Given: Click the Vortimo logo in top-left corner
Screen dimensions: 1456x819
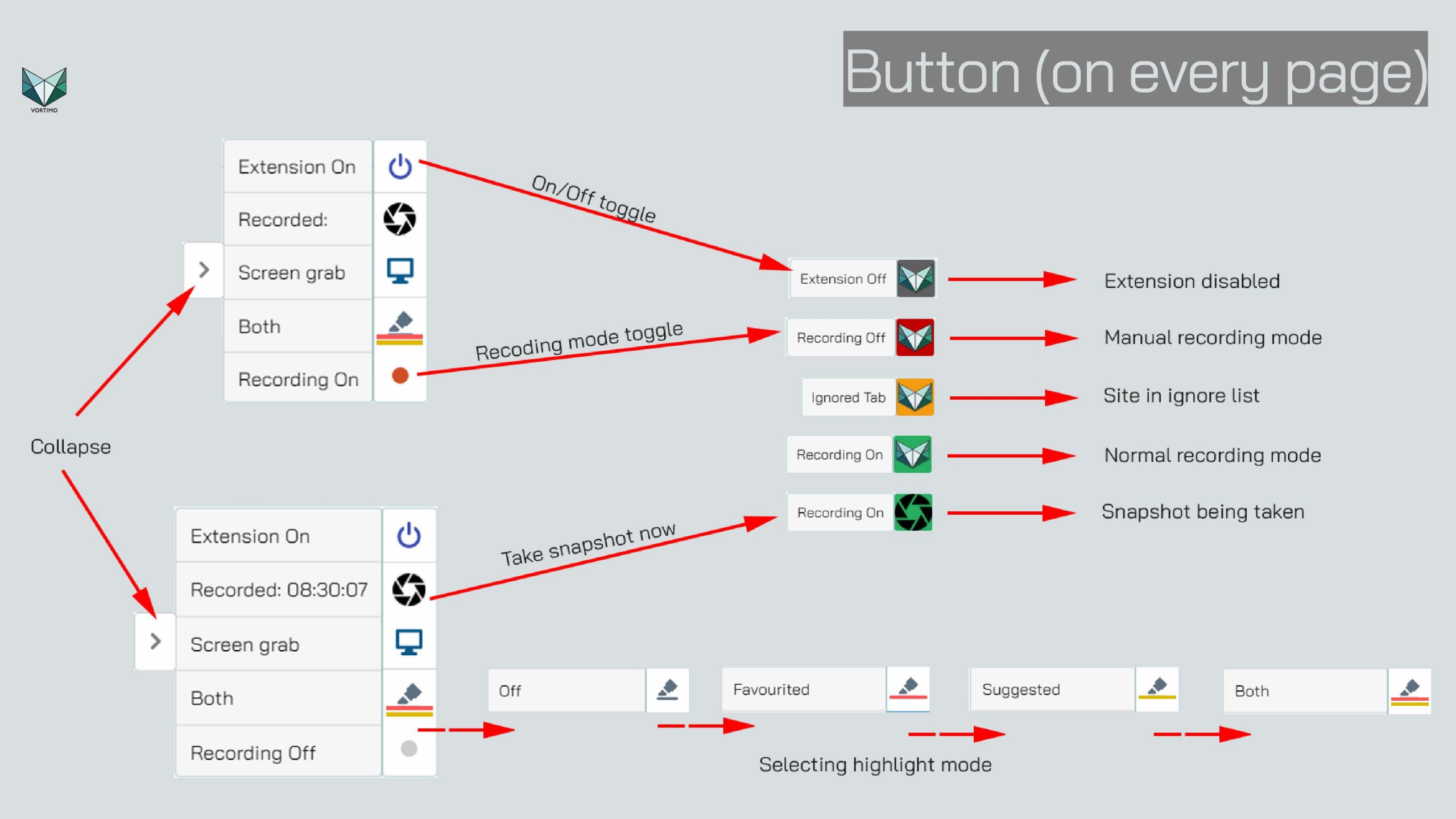Looking at the screenshot, I should tap(44, 90).
